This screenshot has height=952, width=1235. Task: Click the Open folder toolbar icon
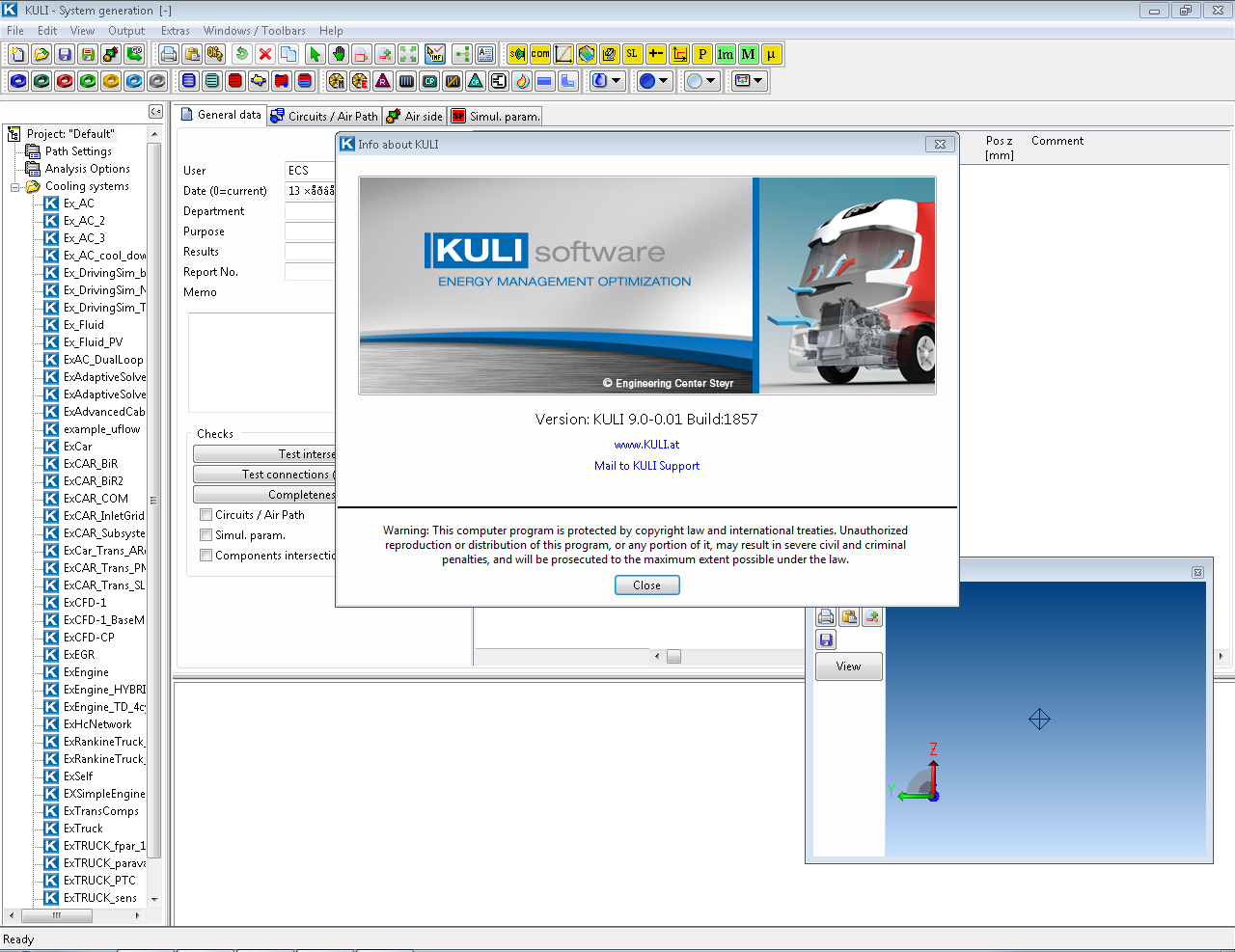coord(41,54)
